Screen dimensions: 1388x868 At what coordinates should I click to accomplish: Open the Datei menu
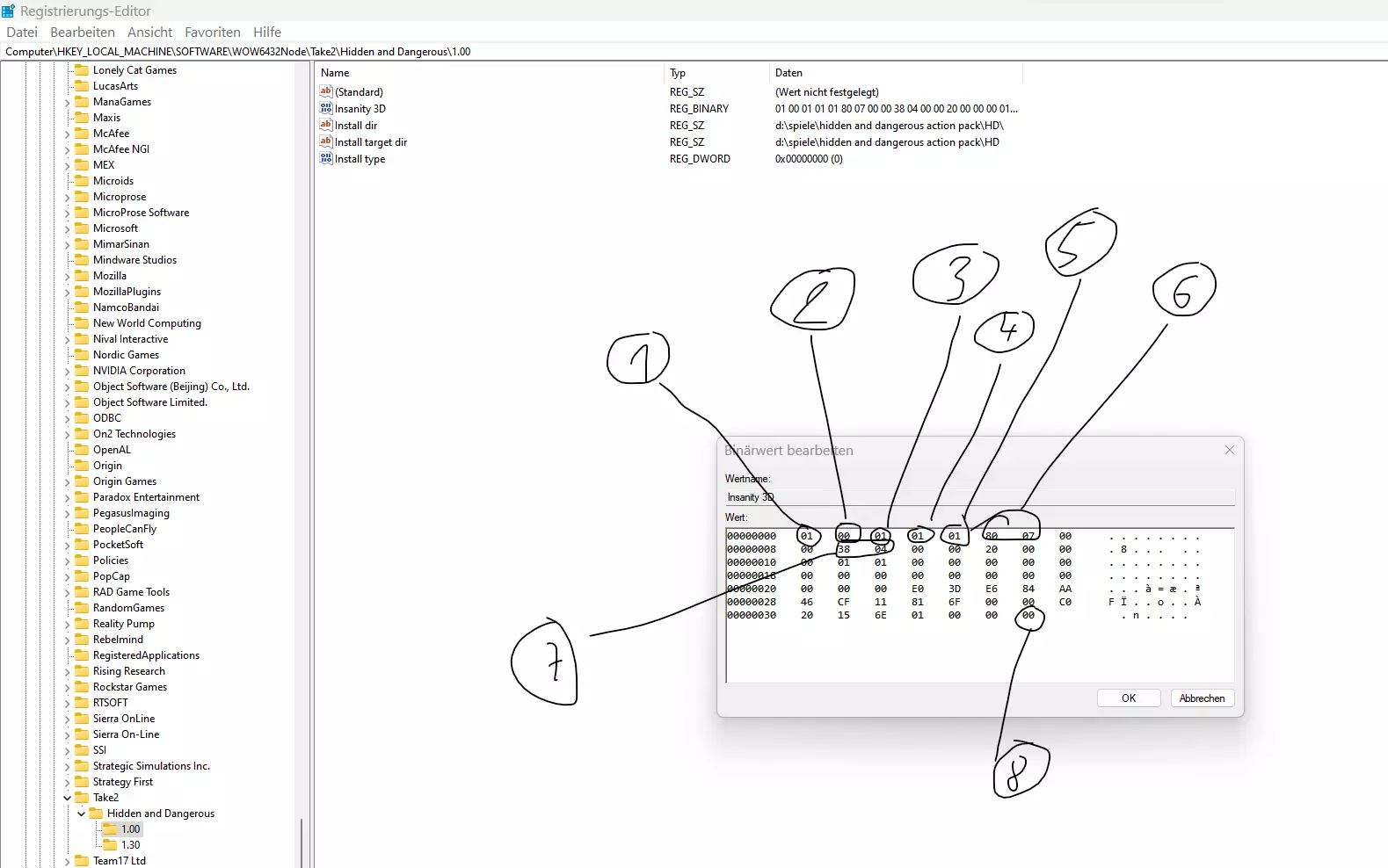pos(22,32)
